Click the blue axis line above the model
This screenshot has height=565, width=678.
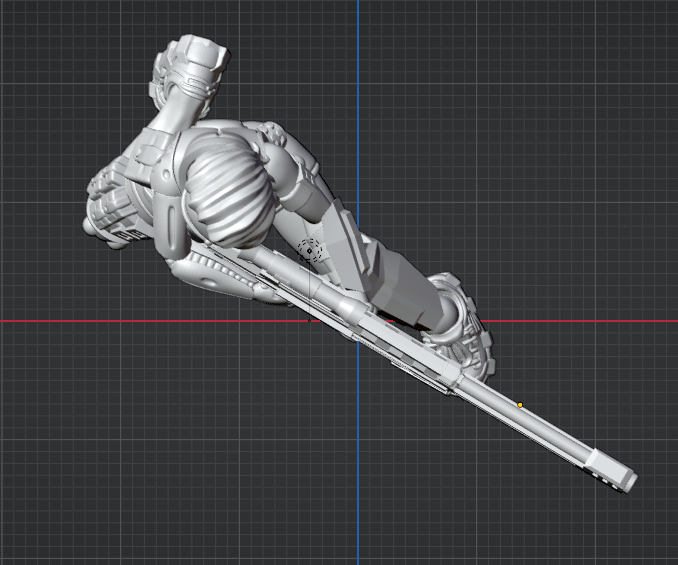[358, 60]
